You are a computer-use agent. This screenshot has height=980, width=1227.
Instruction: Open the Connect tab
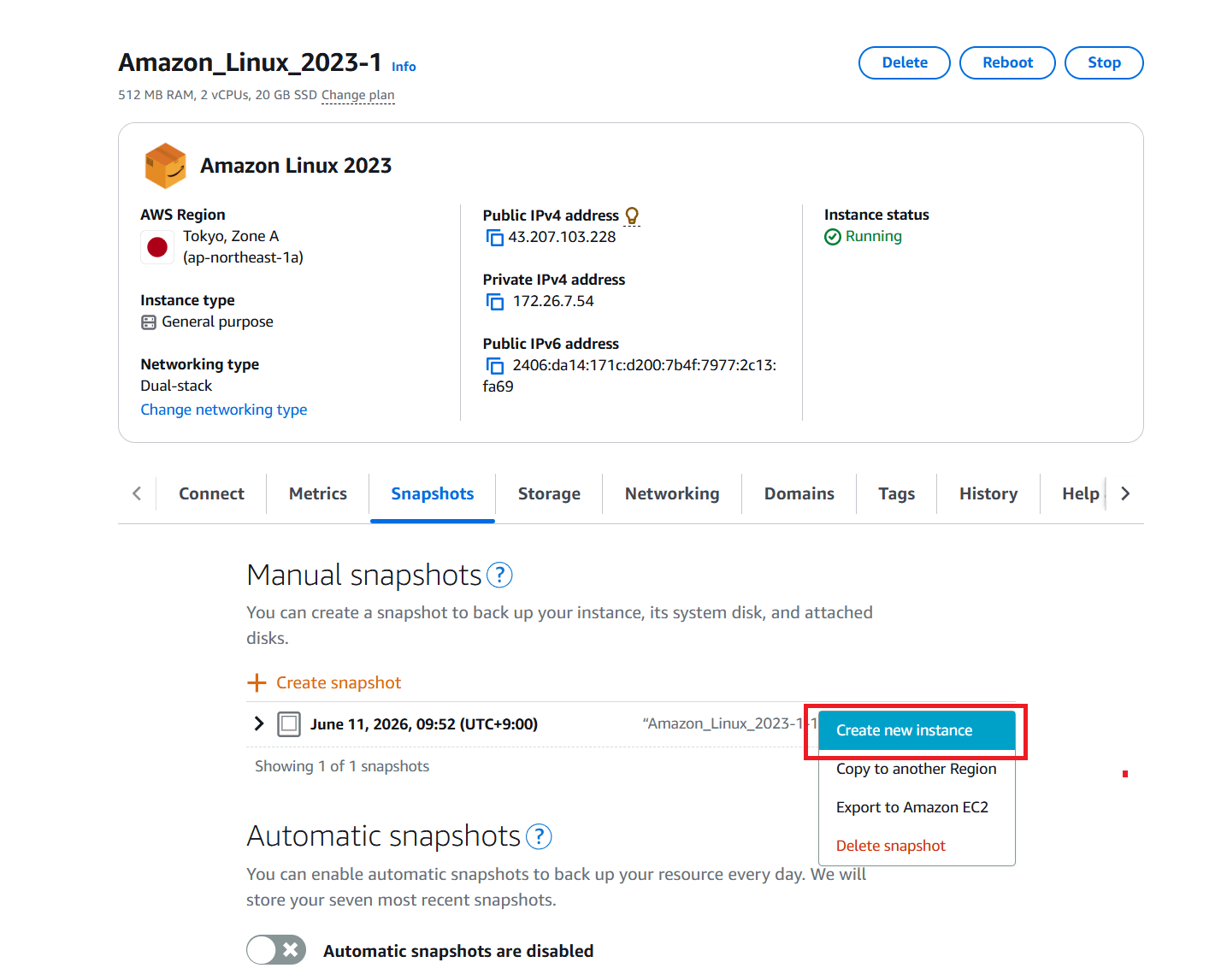tap(211, 493)
